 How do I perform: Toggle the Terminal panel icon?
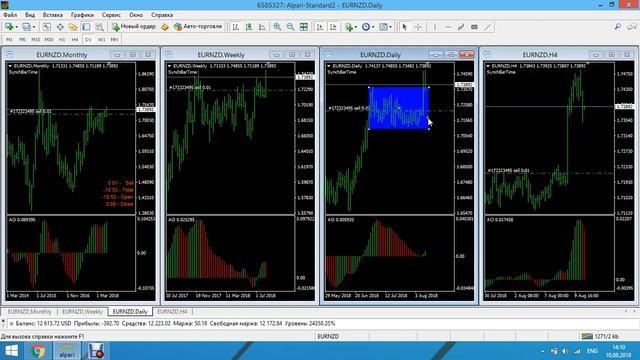coord(86,27)
